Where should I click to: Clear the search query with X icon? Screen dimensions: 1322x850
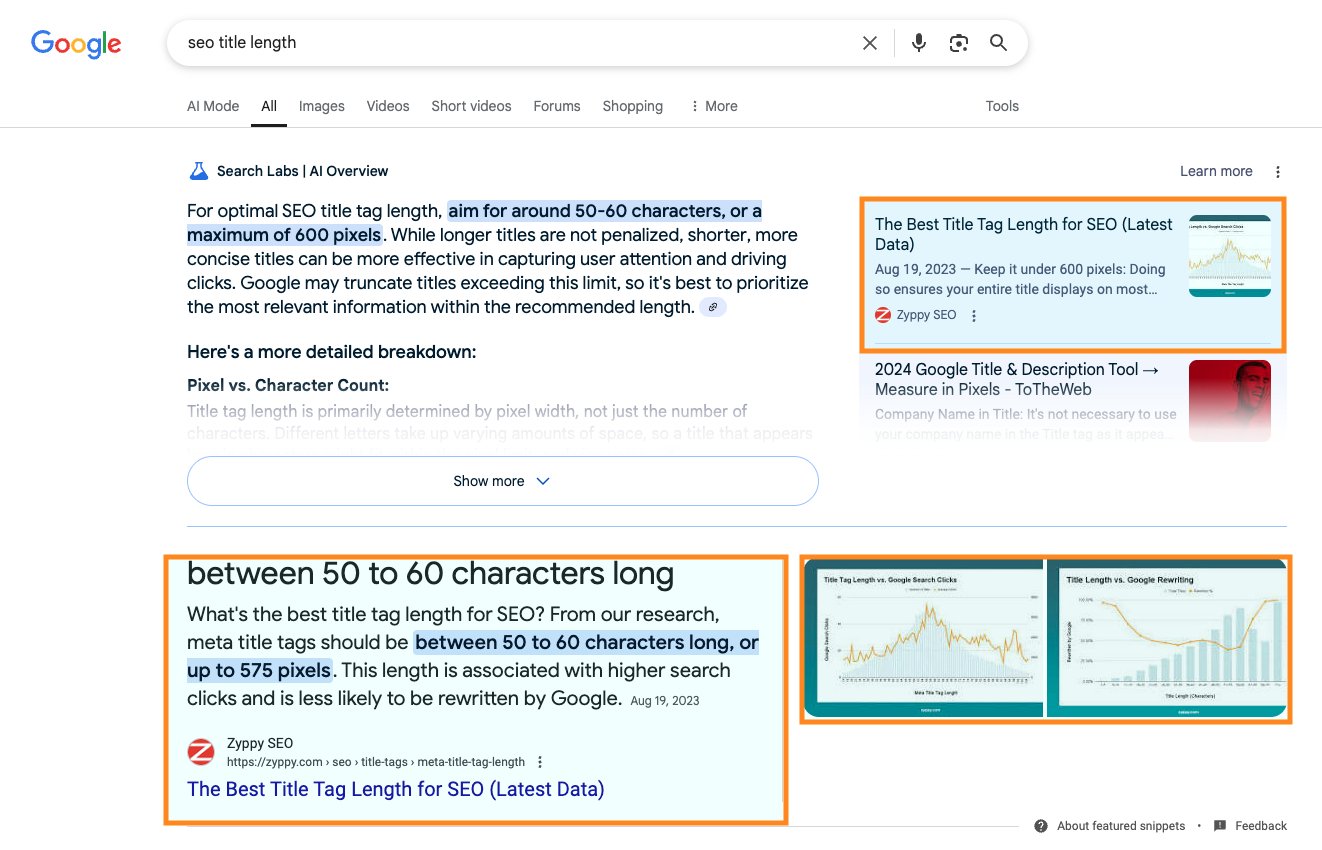(x=870, y=43)
